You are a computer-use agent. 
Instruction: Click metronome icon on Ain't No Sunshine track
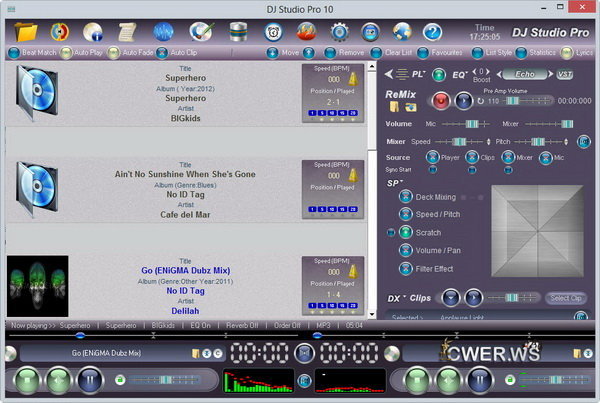click(x=353, y=175)
